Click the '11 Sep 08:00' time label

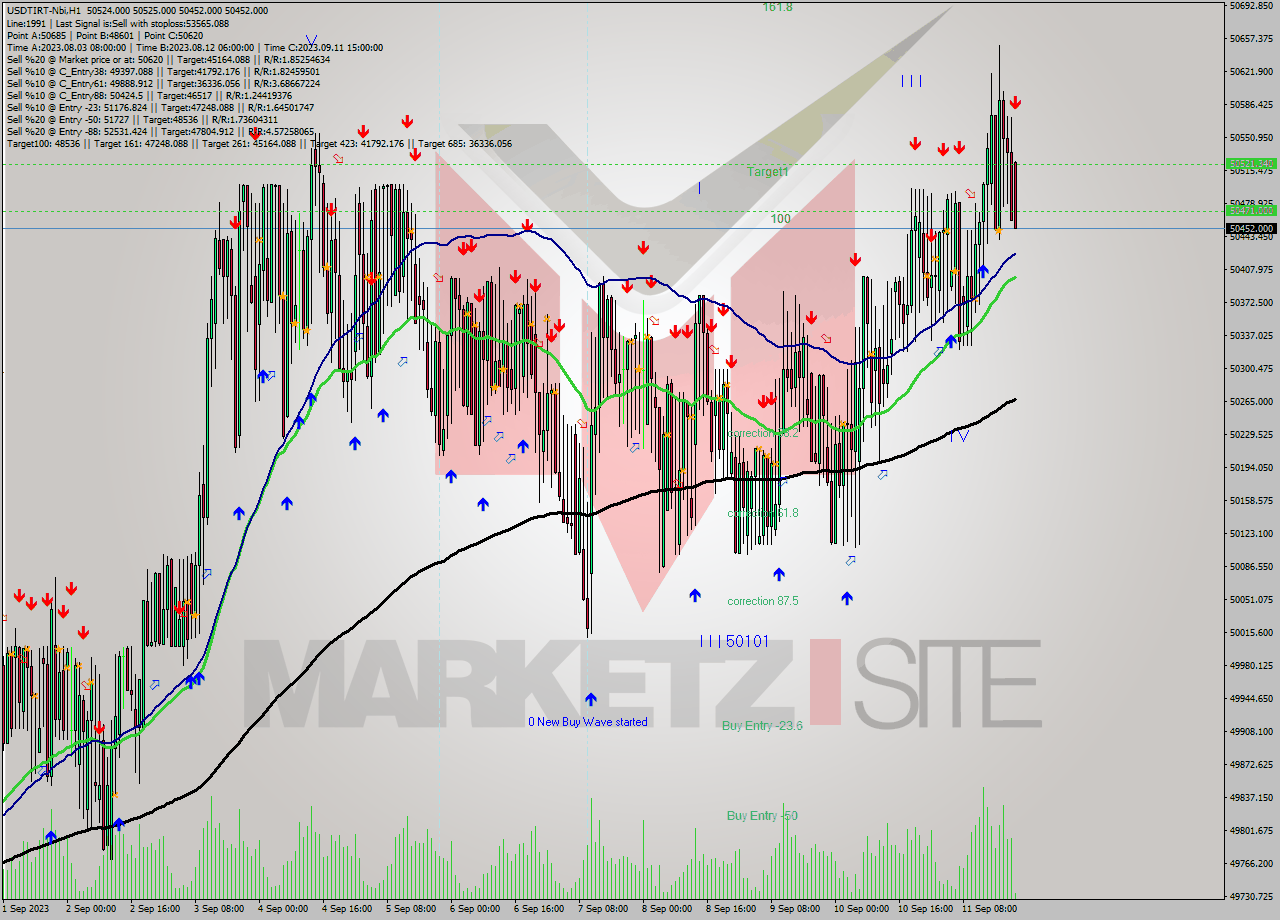pos(989,910)
